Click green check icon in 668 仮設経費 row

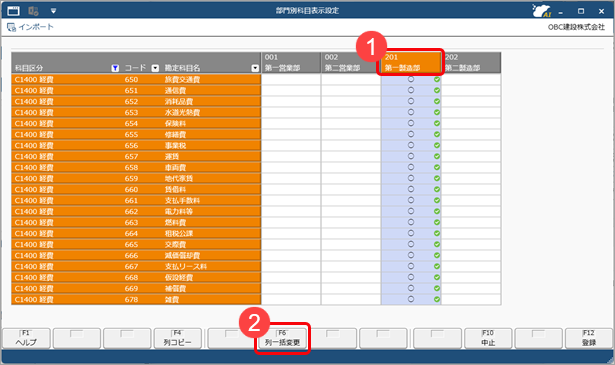[437, 277]
